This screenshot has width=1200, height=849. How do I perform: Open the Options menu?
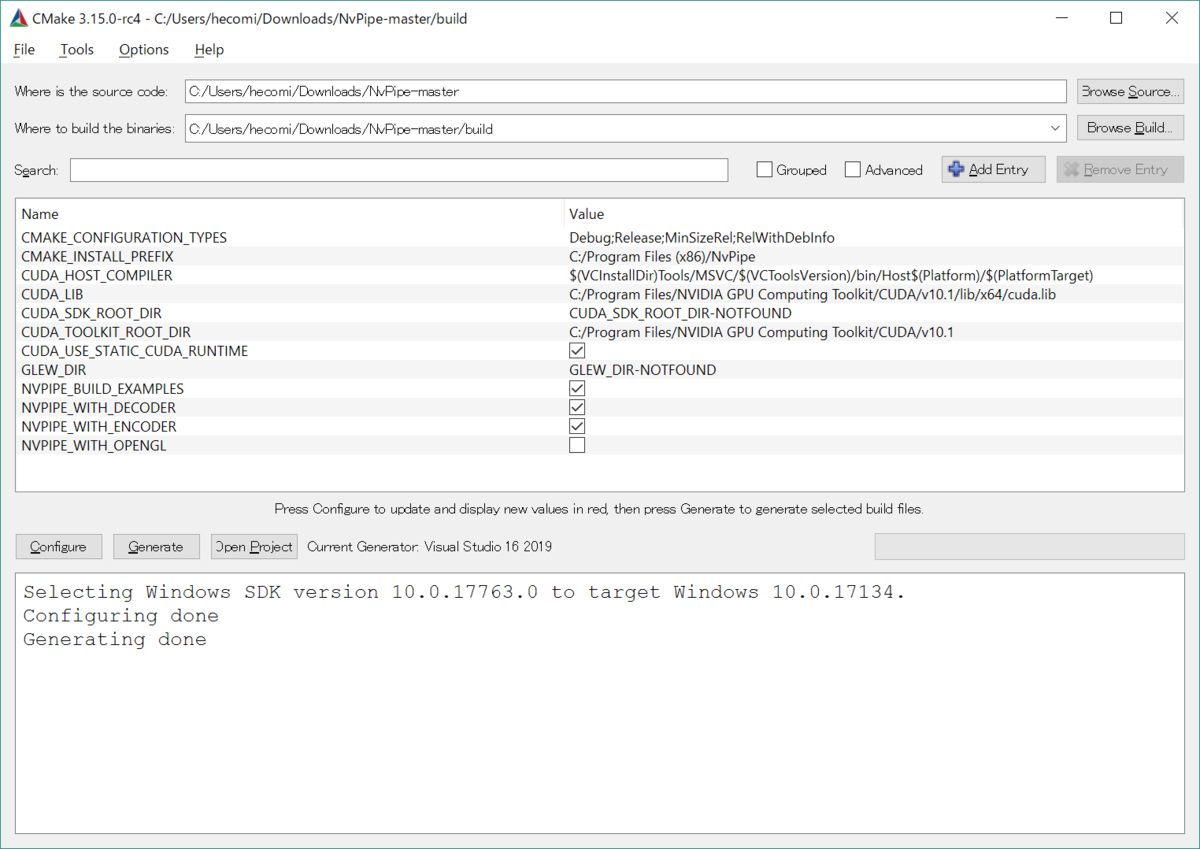(x=144, y=49)
